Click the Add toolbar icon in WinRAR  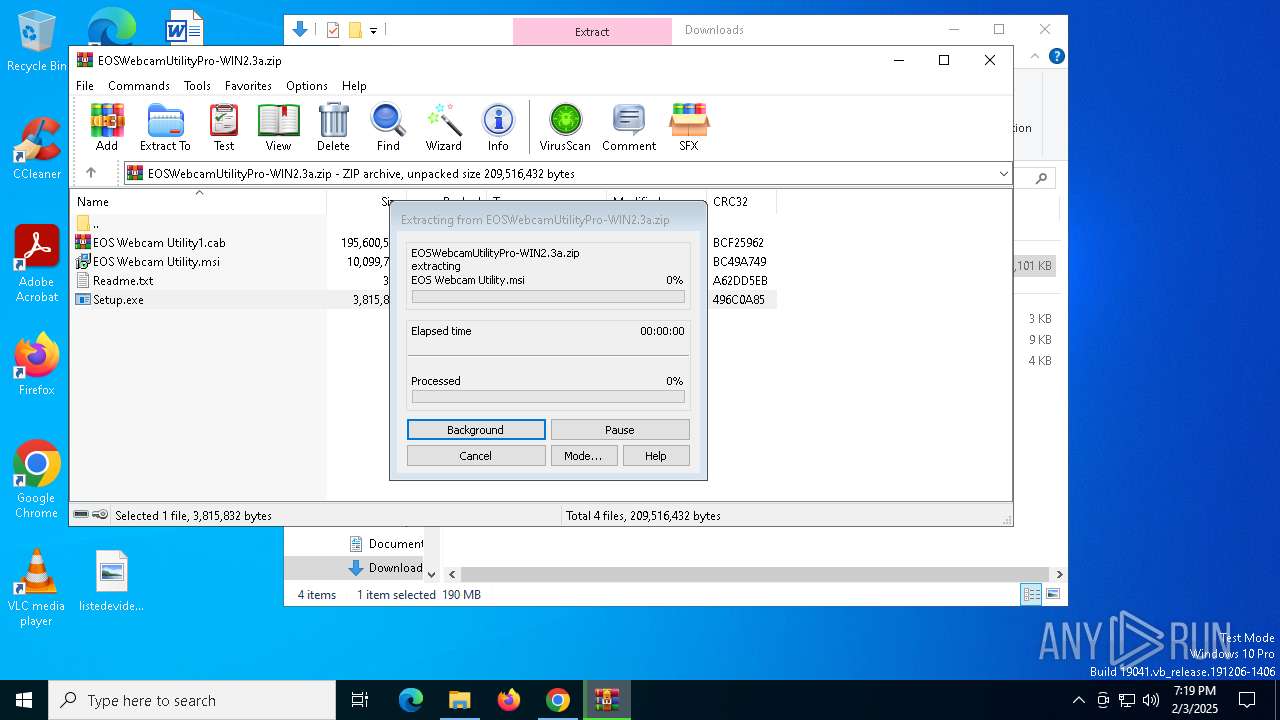(107, 127)
